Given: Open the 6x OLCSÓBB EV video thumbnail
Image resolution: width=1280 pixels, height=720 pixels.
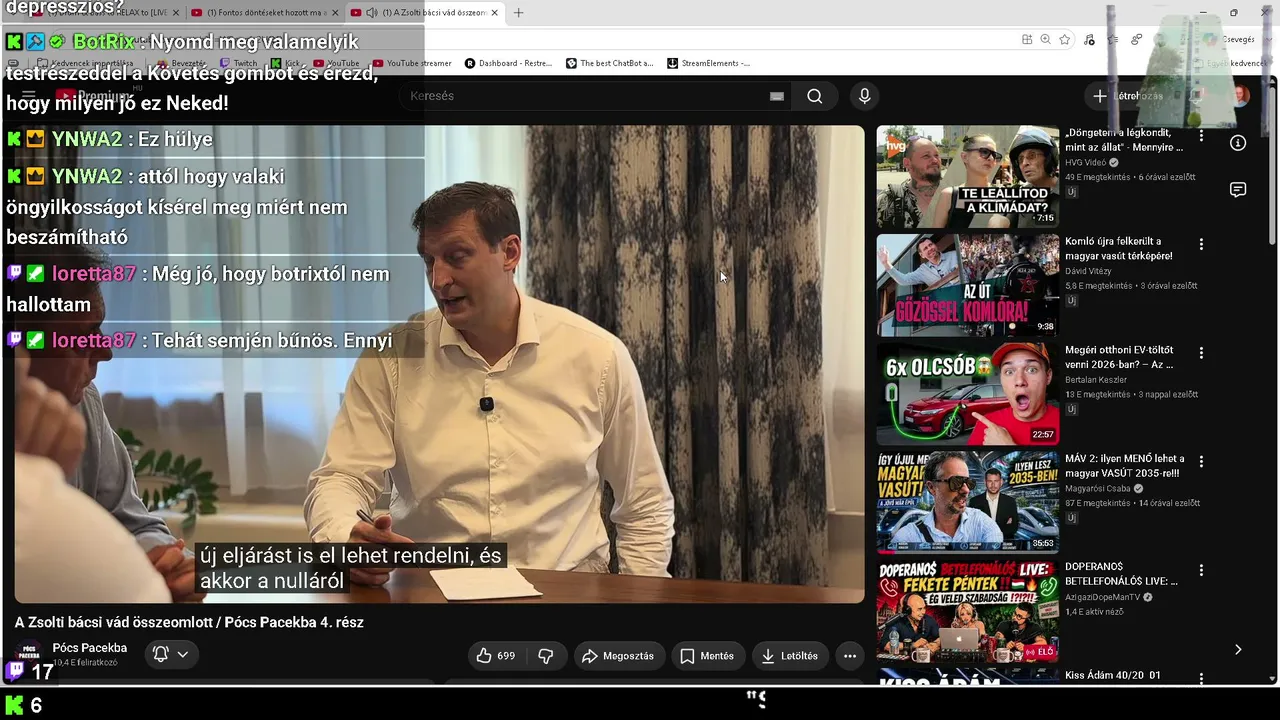Looking at the screenshot, I should point(967,394).
